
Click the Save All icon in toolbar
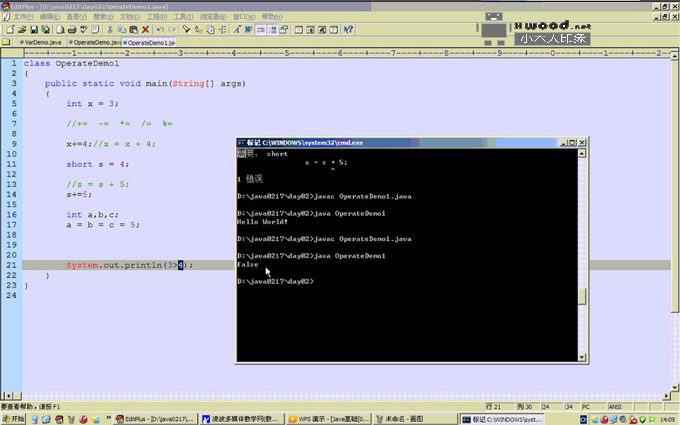45,29
